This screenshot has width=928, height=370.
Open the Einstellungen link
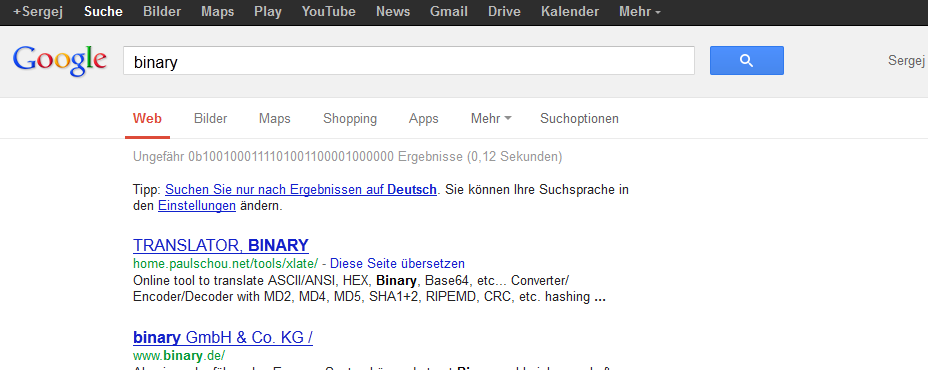pyautogui.click(x=197, y=206)
